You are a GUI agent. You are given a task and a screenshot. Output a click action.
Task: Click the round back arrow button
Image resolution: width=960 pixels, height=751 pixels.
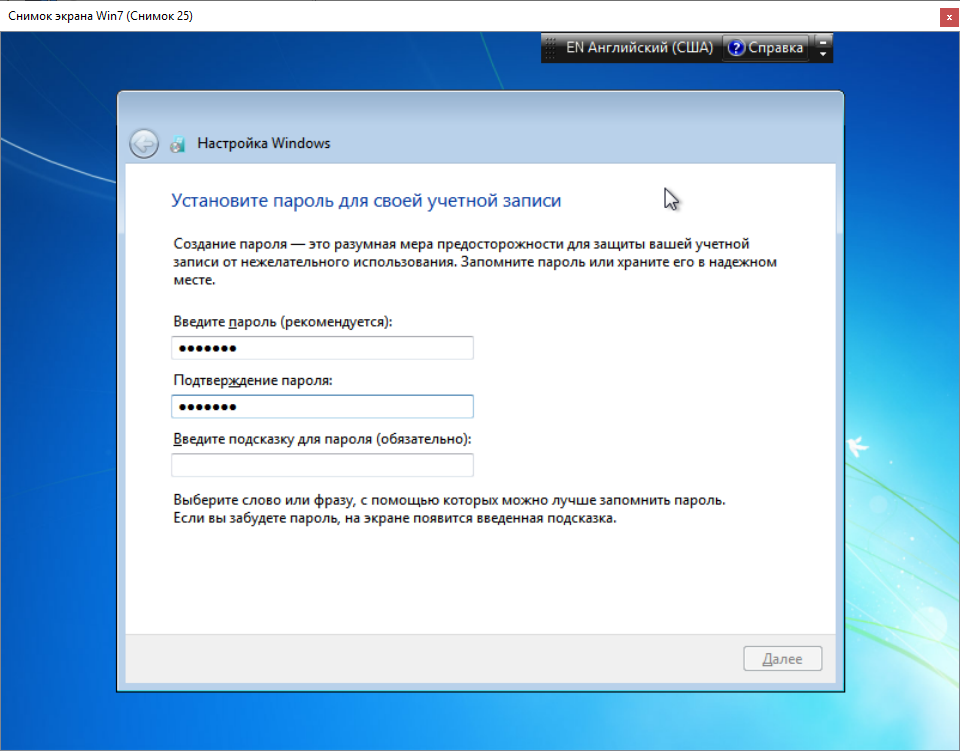(x=144, y=144)
